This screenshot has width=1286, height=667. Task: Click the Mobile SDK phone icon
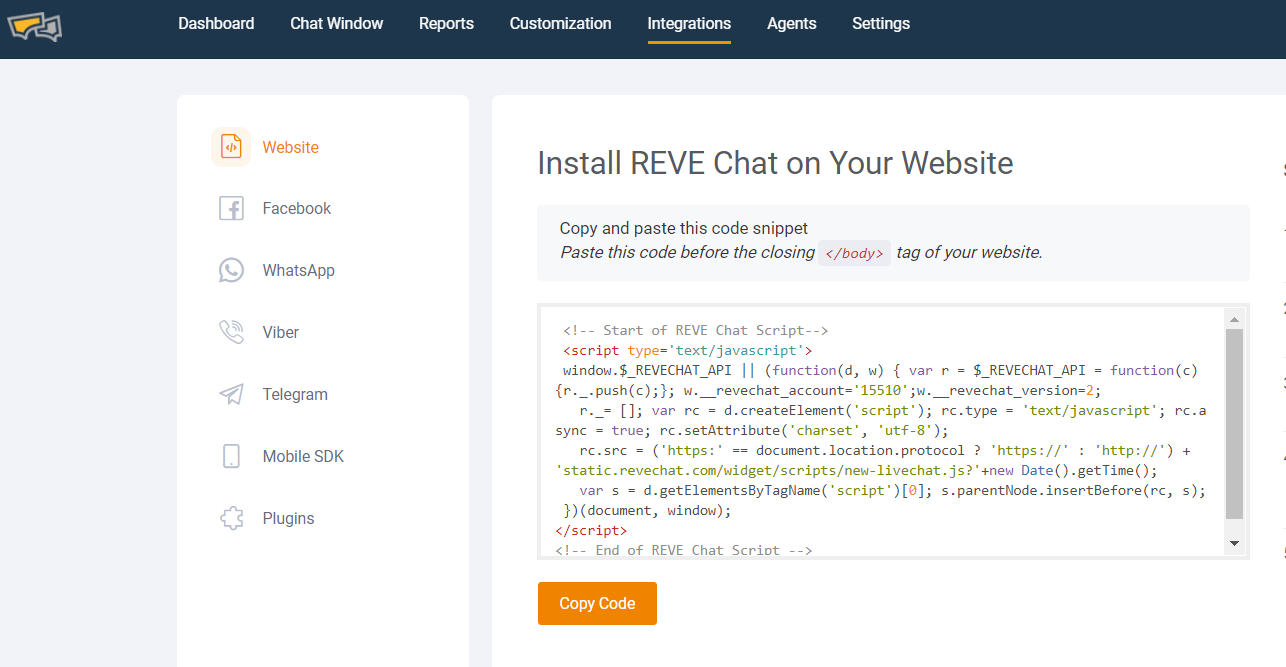[231, 456]
